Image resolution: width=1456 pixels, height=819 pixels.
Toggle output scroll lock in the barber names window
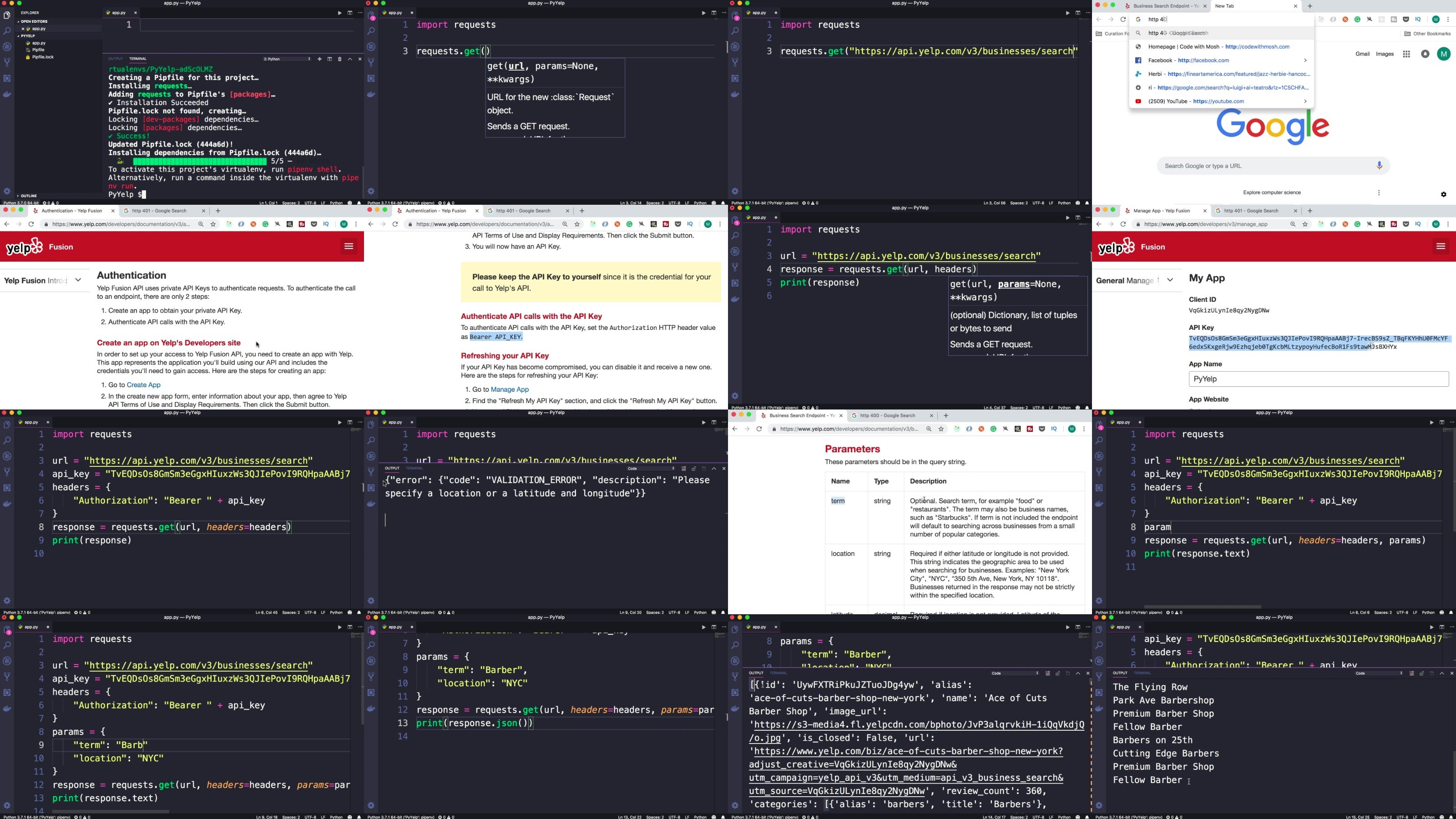1421,673
